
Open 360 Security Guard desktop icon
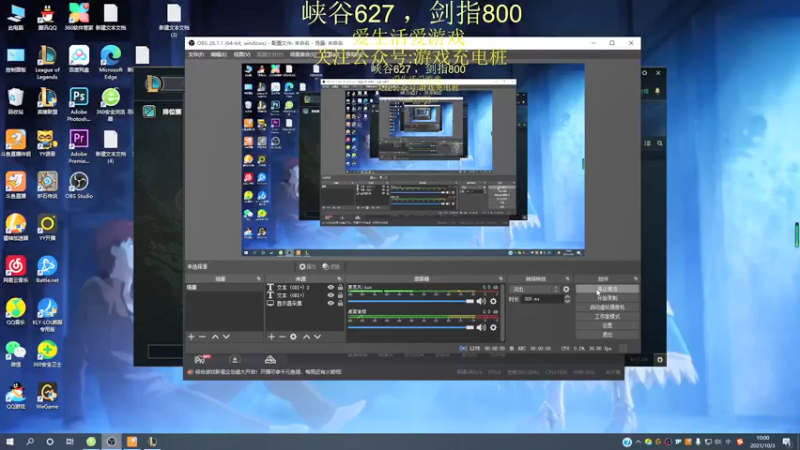47,354
